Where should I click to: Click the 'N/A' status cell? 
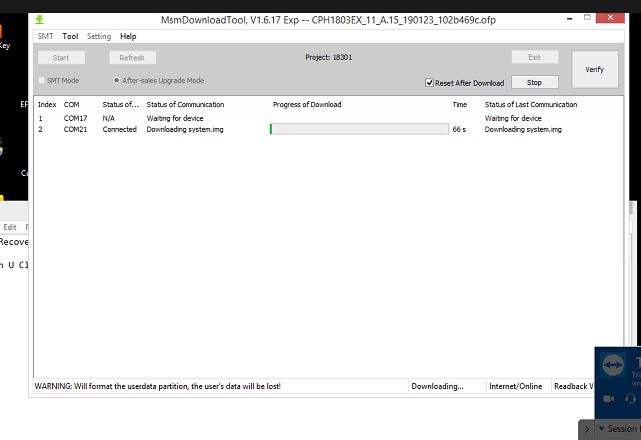coord(109,118)
